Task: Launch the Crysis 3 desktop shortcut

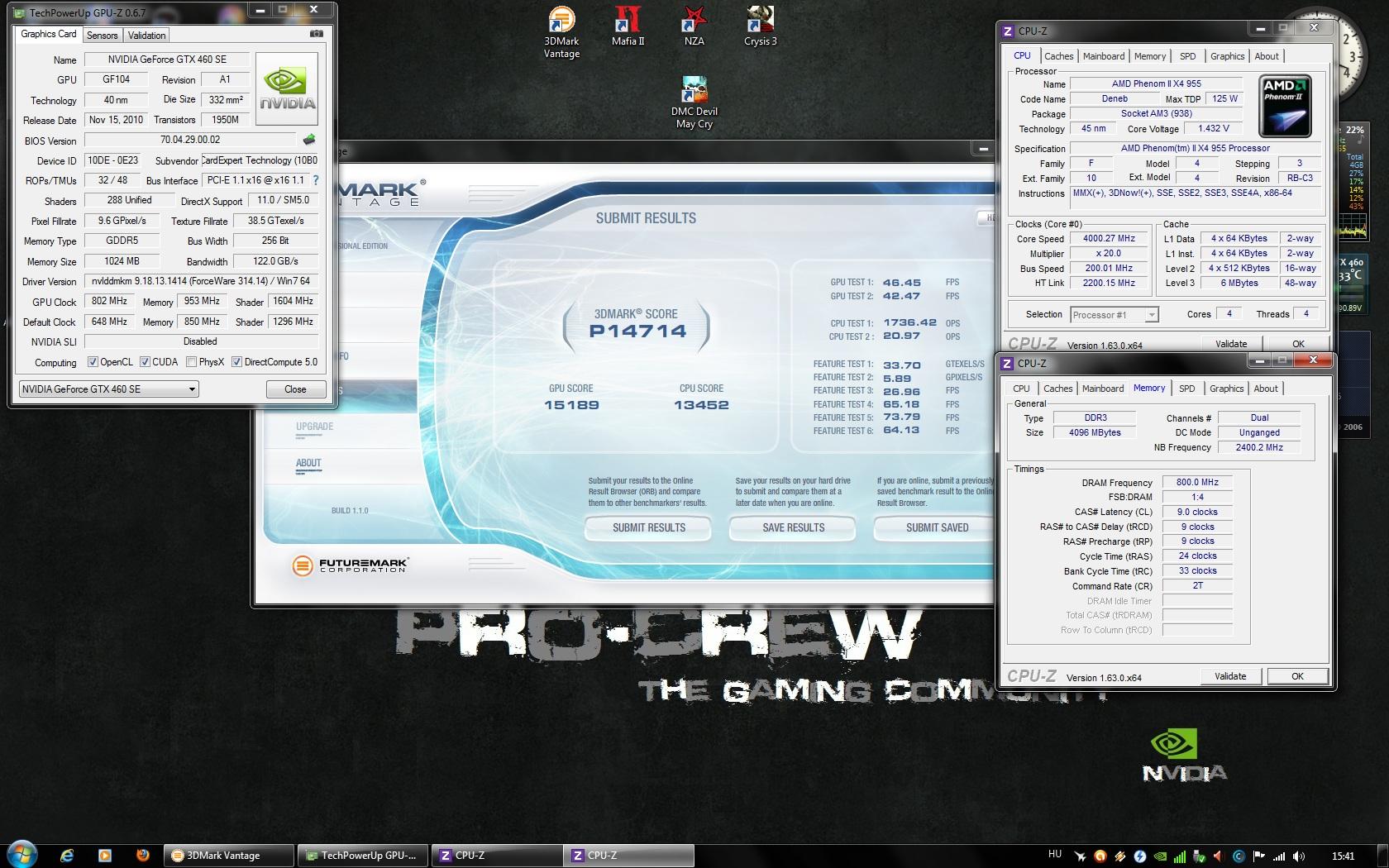Action: point(761,26)
